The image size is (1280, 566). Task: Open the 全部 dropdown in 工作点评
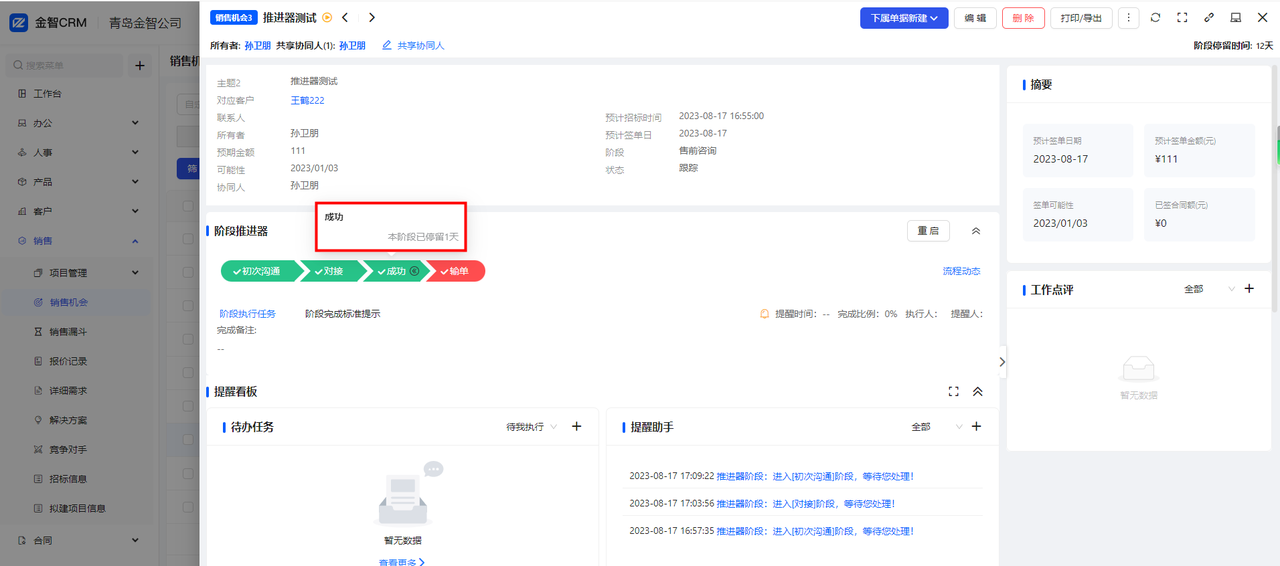(x=1210, y=289)
